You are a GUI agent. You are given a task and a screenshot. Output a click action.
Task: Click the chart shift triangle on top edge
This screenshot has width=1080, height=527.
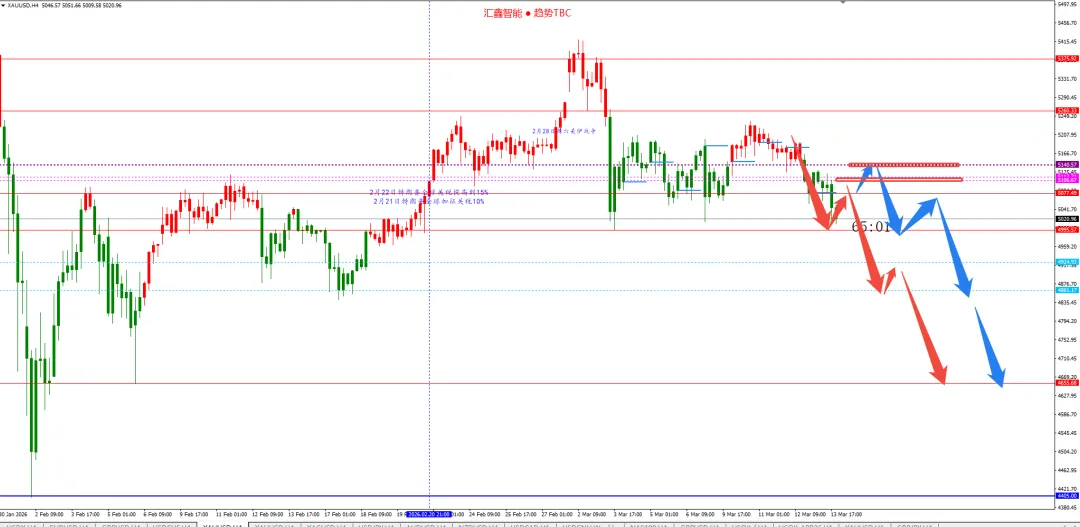click(844, 2)
